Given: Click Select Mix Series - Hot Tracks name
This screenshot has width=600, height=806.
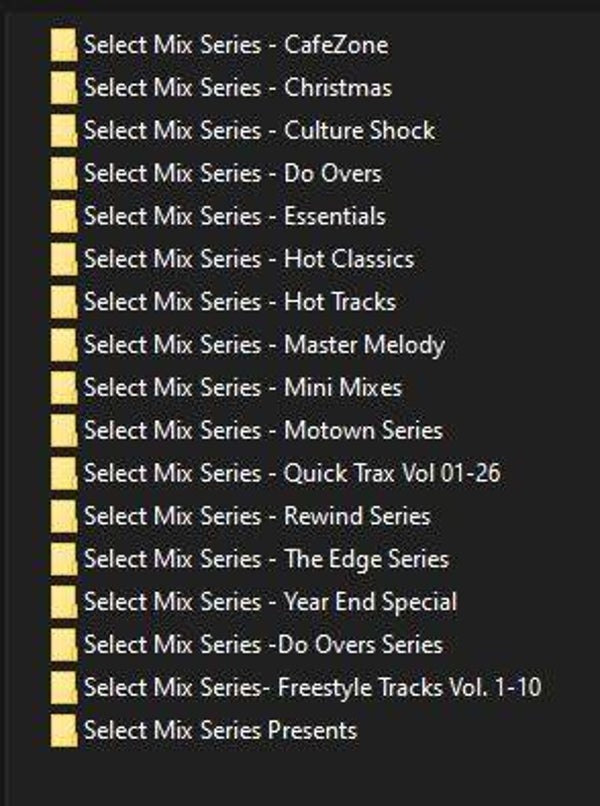Looking at the screenshot, I should tap(240, 302).
